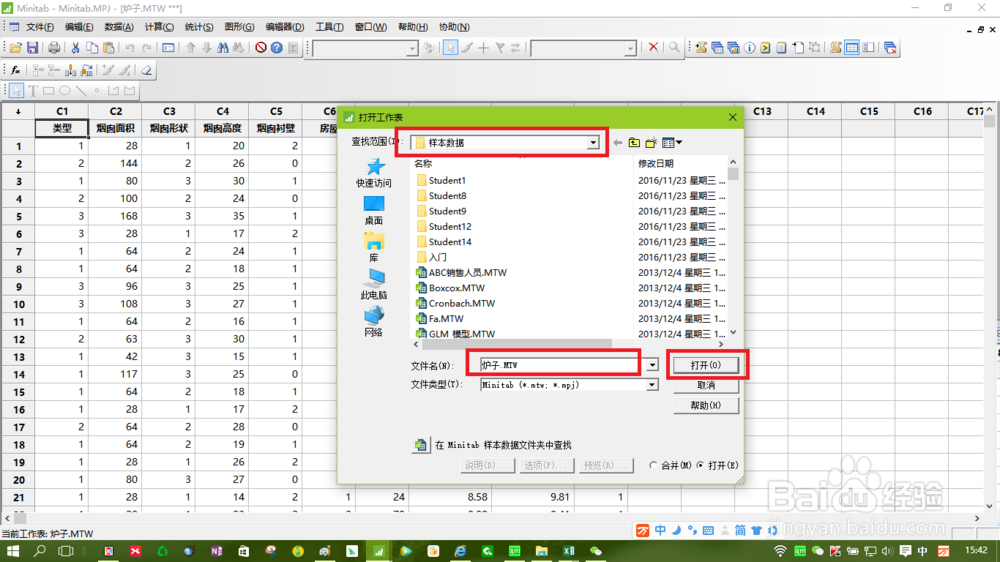Click the Save Project floppy icon
The height and width of the screenshot is (562, 1000).
click(x=32, y=48)
